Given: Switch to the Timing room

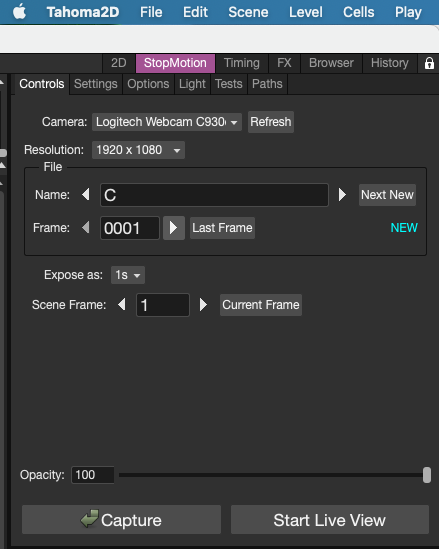Looking at the screenshot, I should pyautogui.click(x=242, y=63).
